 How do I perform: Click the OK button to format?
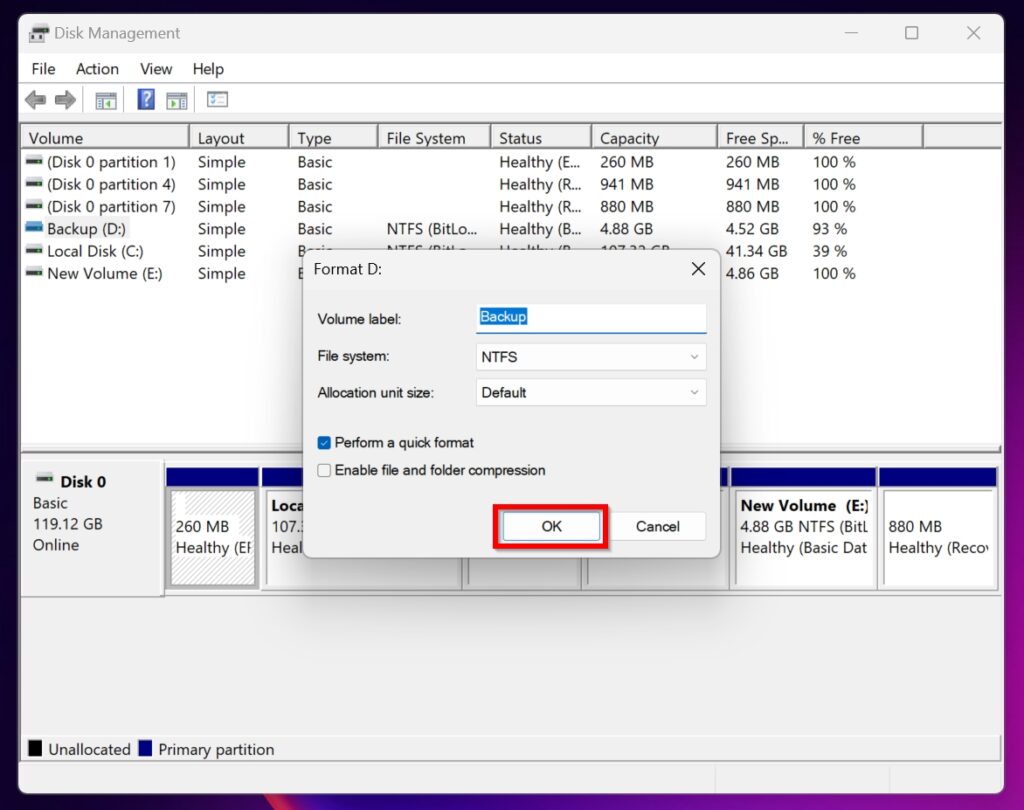(549, 526)
